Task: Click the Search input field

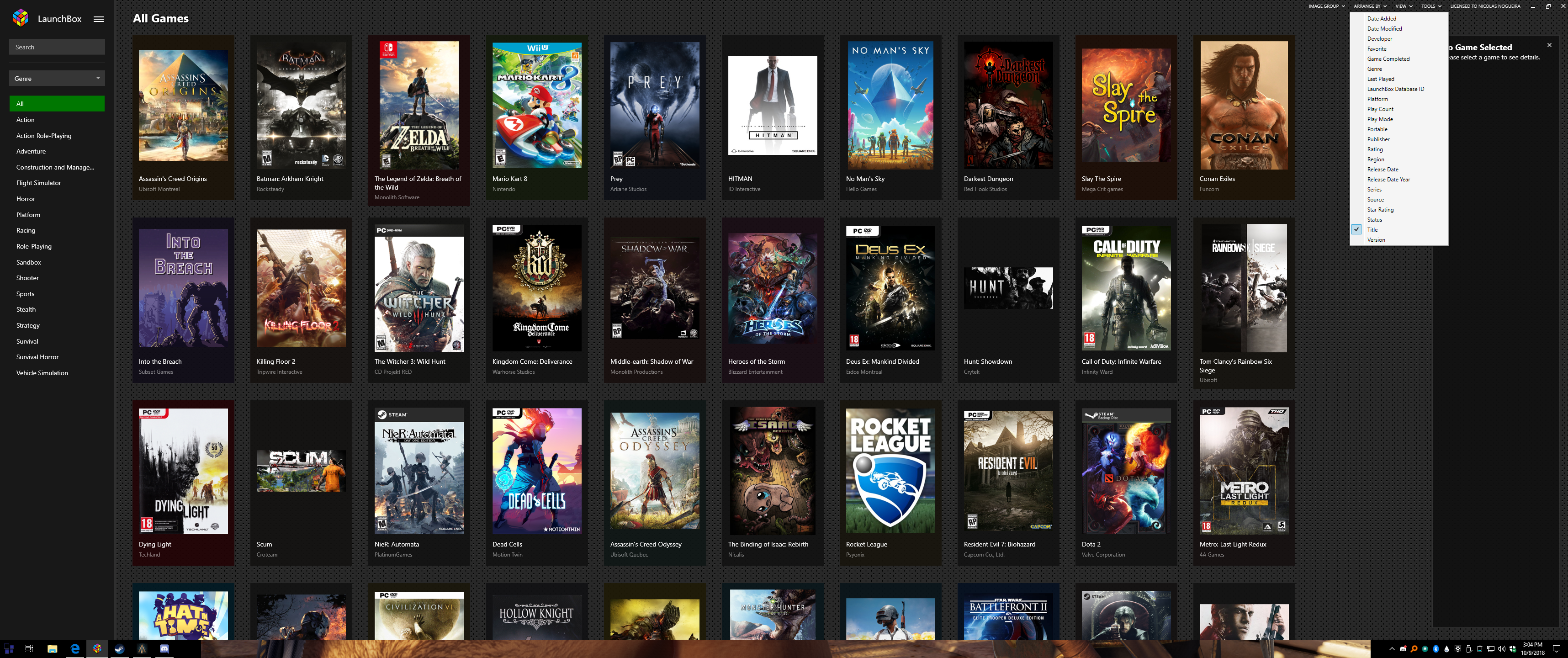Action: pyautogui.click(x=57, y=47)
